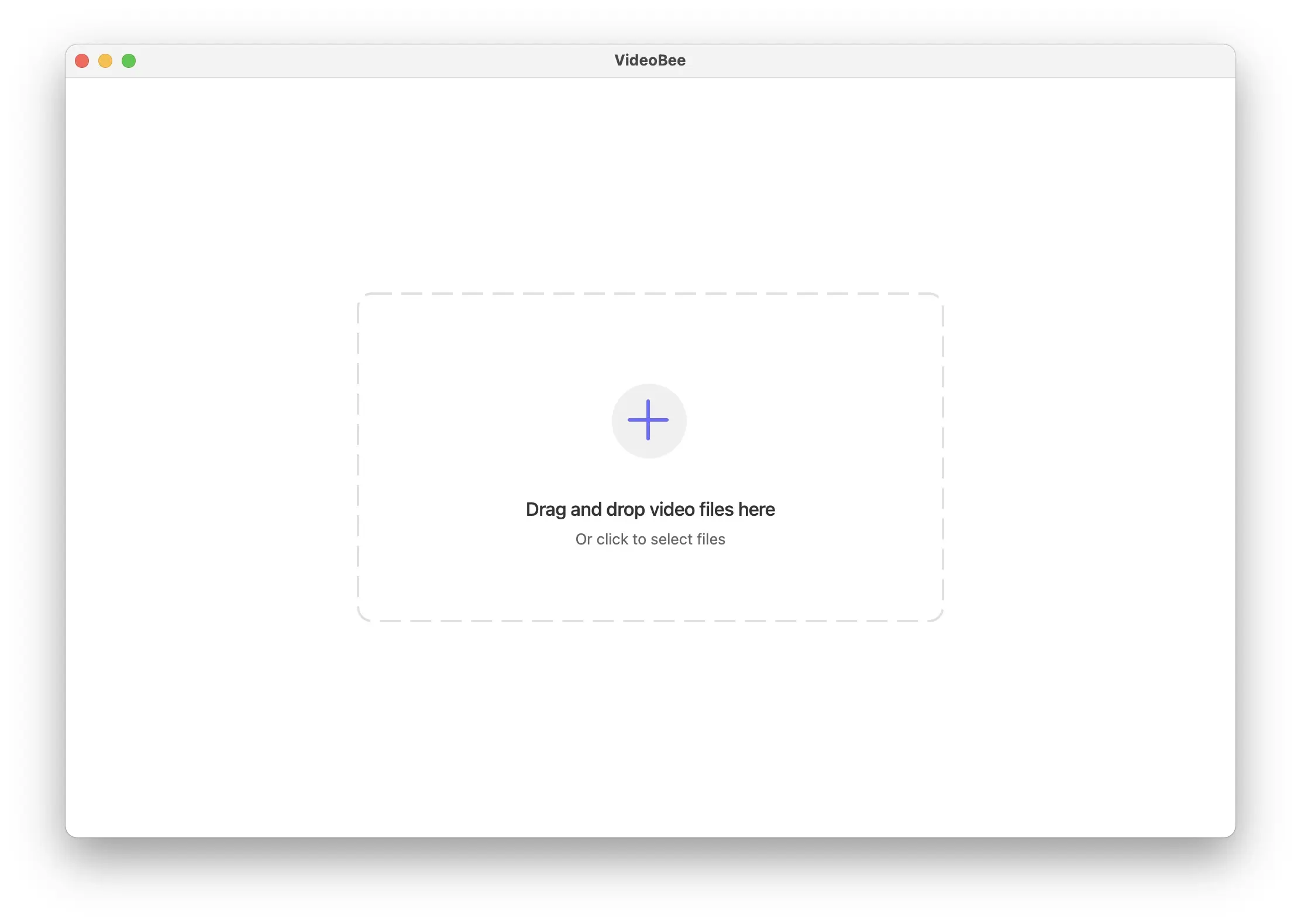Minimize VideoBee using the yellow button
The height and width of the screenshot is (924, 1301).
105,61
